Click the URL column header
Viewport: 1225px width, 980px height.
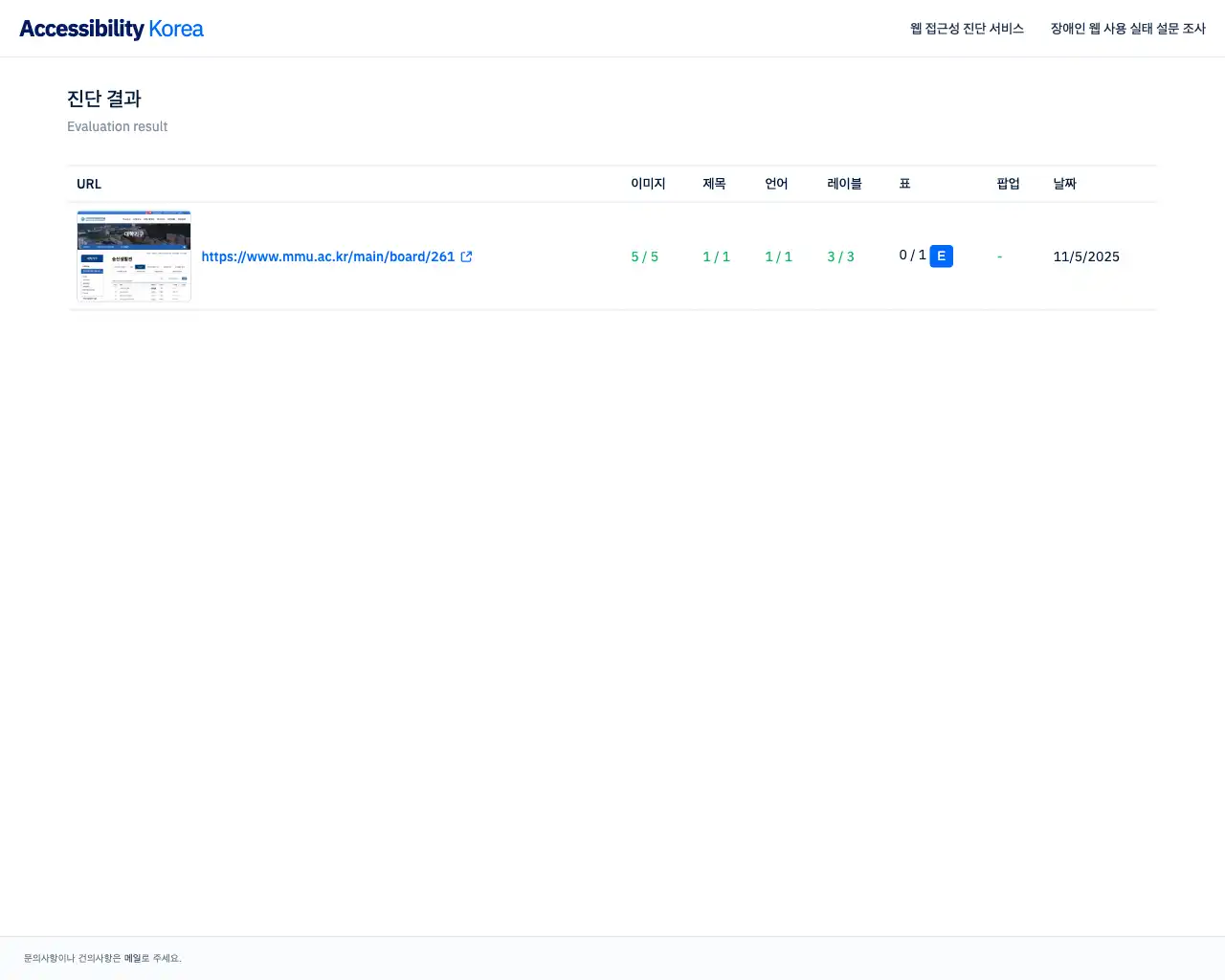[x=88, y=184]
